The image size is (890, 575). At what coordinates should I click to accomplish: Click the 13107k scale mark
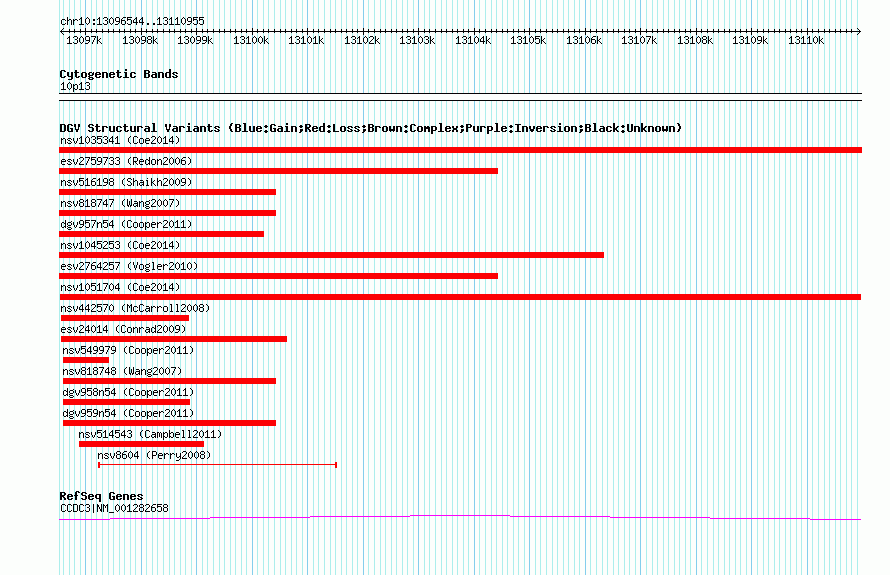pyautogui.click(x=639, y=40)
